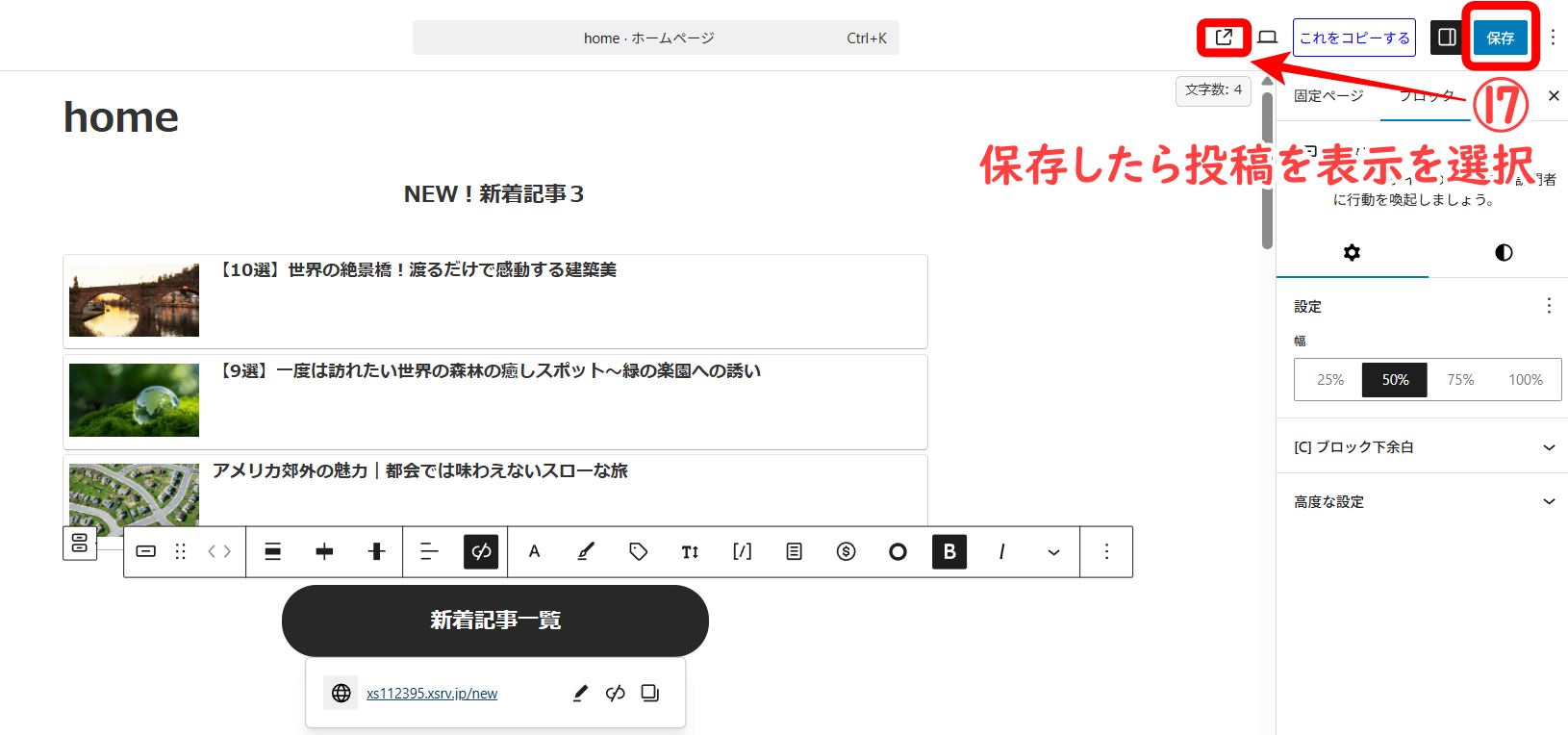Image resolution: width=1568 pixels, height=735 pixels.
Task: Open more formatting options chevron in toolbar
Action: [x=1053, y=551]
